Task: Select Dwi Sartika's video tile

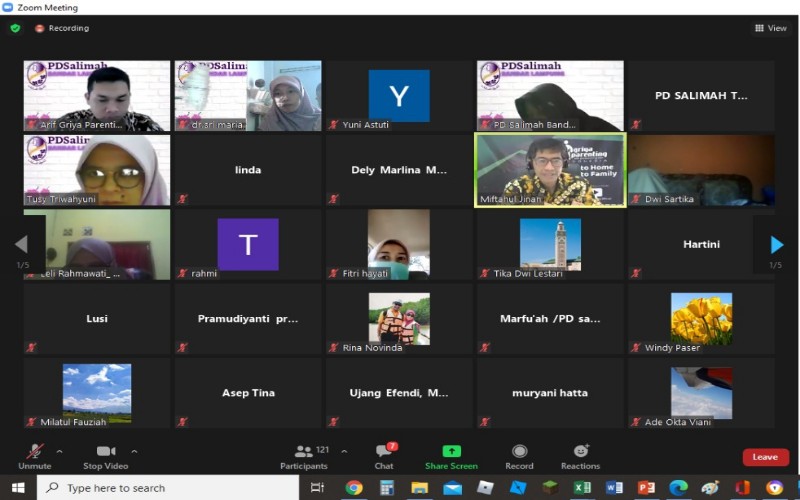Action: (701, 170)
